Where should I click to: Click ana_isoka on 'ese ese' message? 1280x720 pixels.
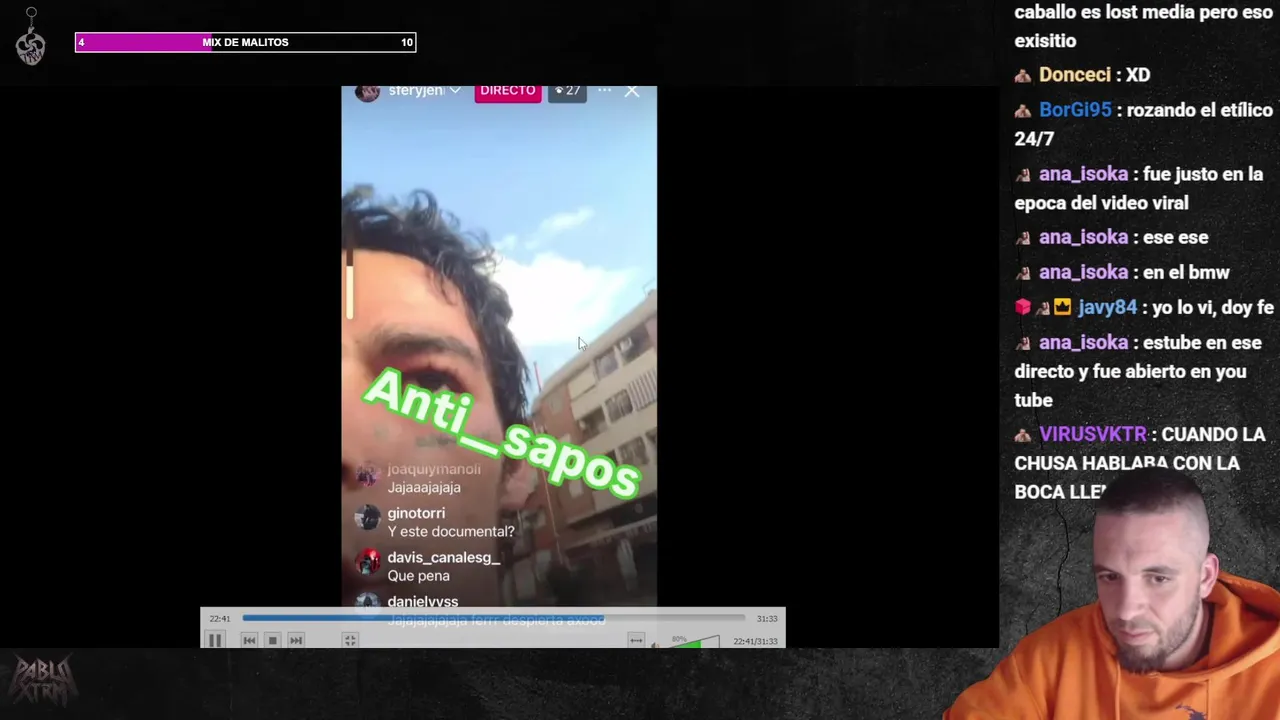(x=1083, y=238)
